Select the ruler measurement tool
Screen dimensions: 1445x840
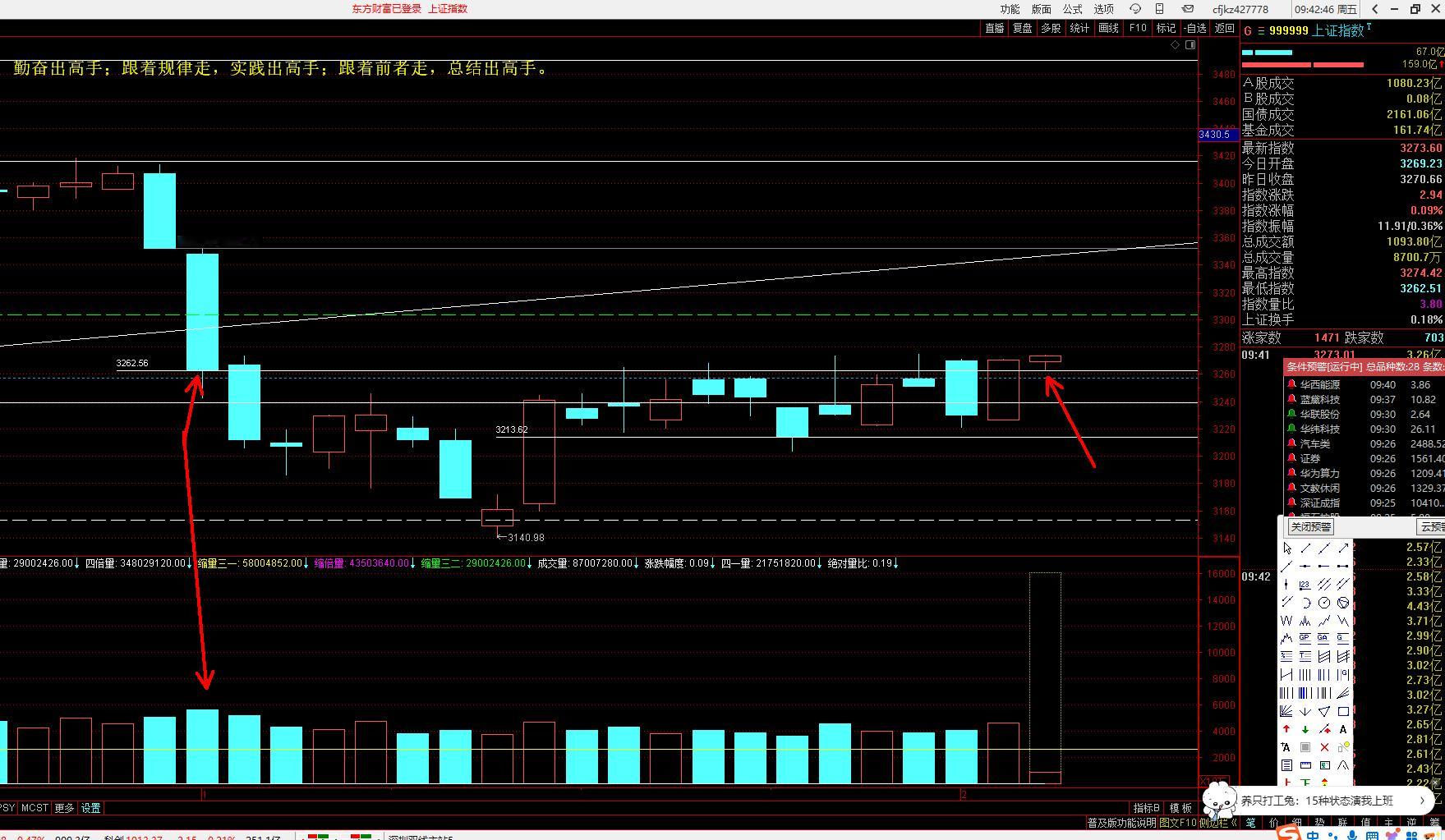point(1305,765)
